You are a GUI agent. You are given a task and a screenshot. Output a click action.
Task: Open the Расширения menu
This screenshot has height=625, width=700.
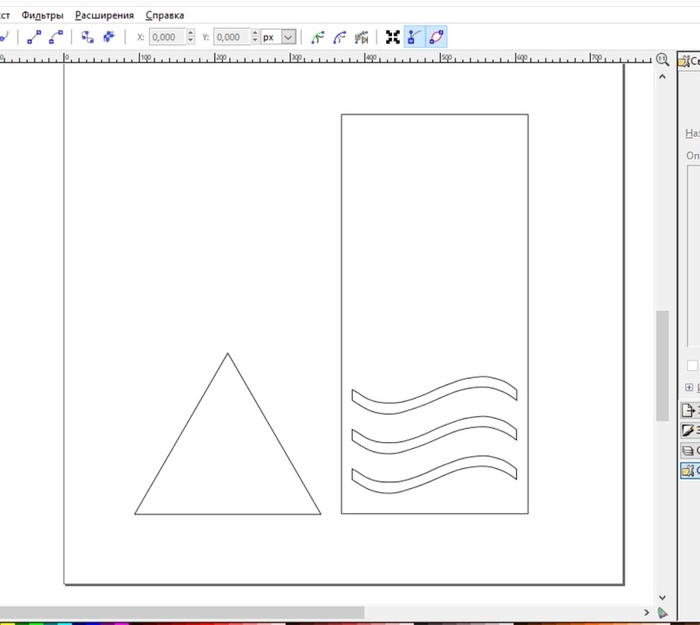(x=105, y=15)
